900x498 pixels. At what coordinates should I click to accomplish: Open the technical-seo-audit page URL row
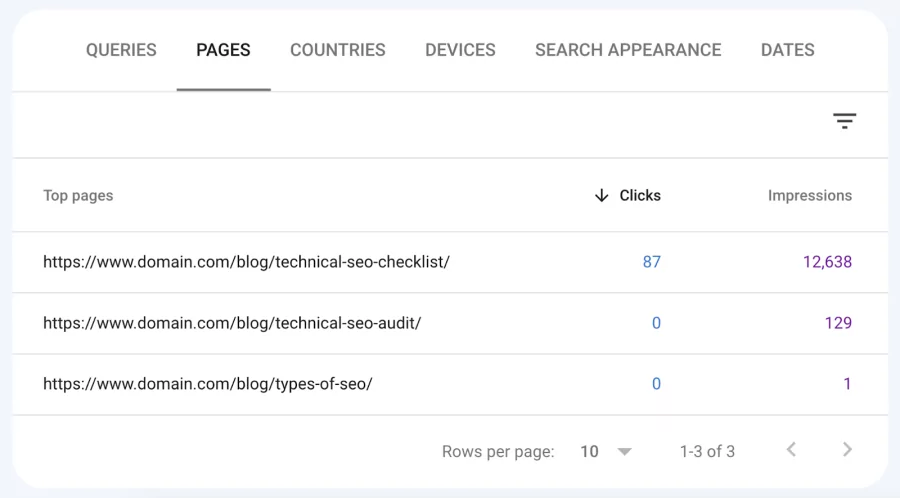point(232,323)
